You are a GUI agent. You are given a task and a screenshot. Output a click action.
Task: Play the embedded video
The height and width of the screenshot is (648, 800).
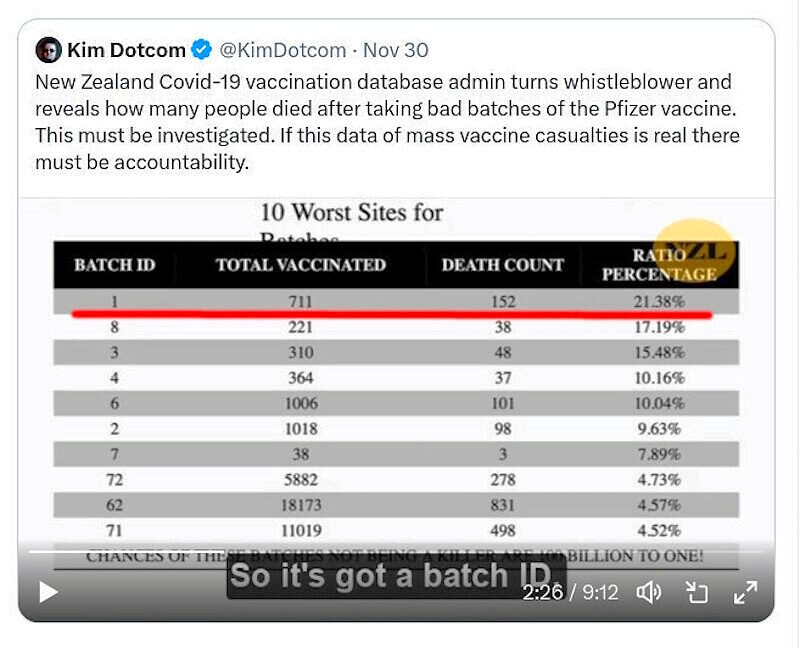coord(48,592)
